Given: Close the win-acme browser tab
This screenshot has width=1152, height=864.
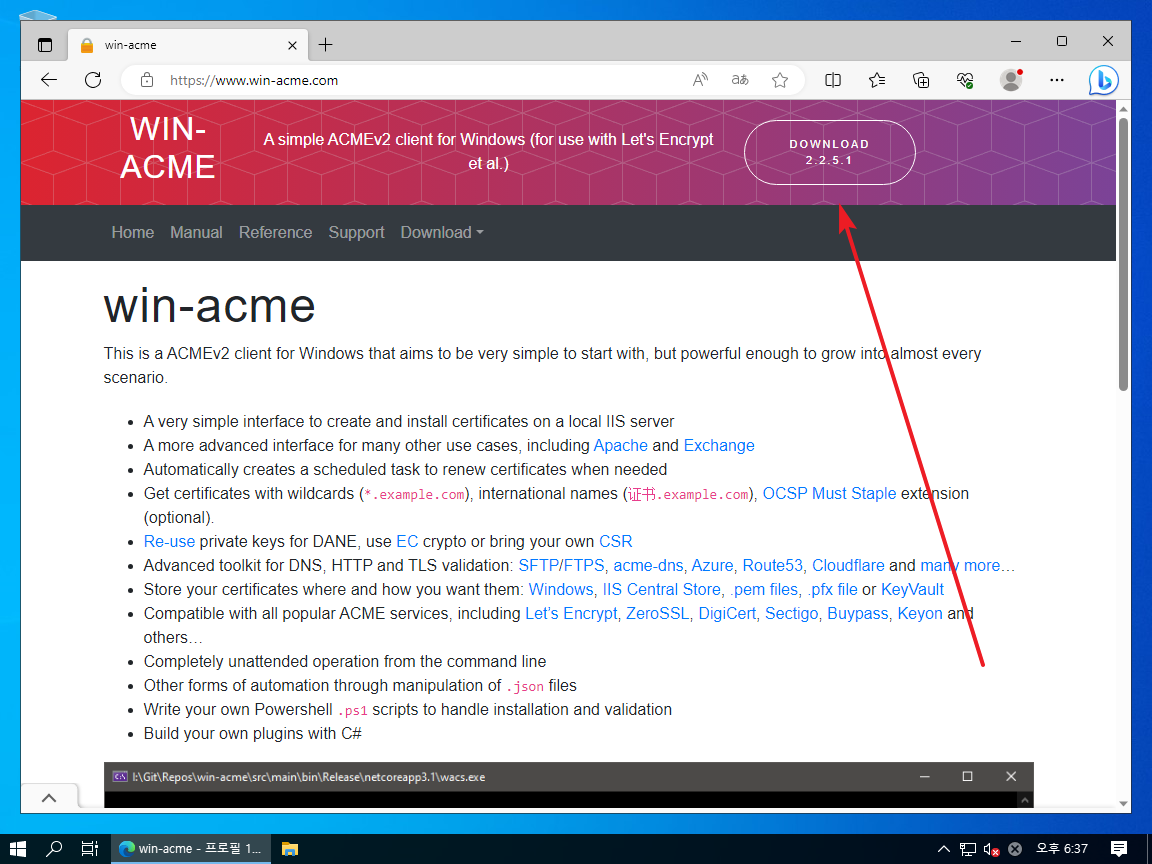Looking at the screenshot, I should [292, 45].
